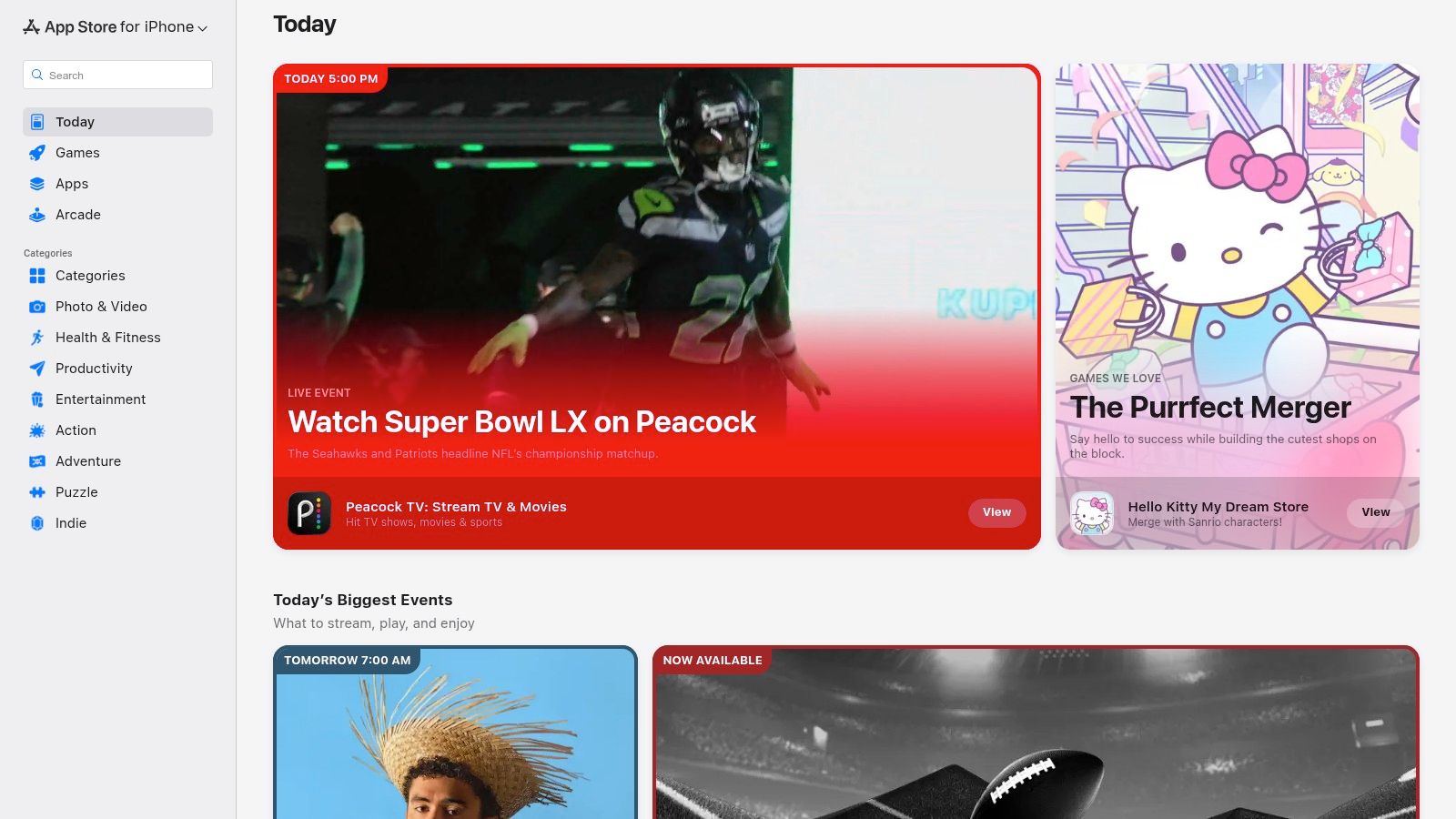
Task: Select the Apps section label
Action: (72, 184)
